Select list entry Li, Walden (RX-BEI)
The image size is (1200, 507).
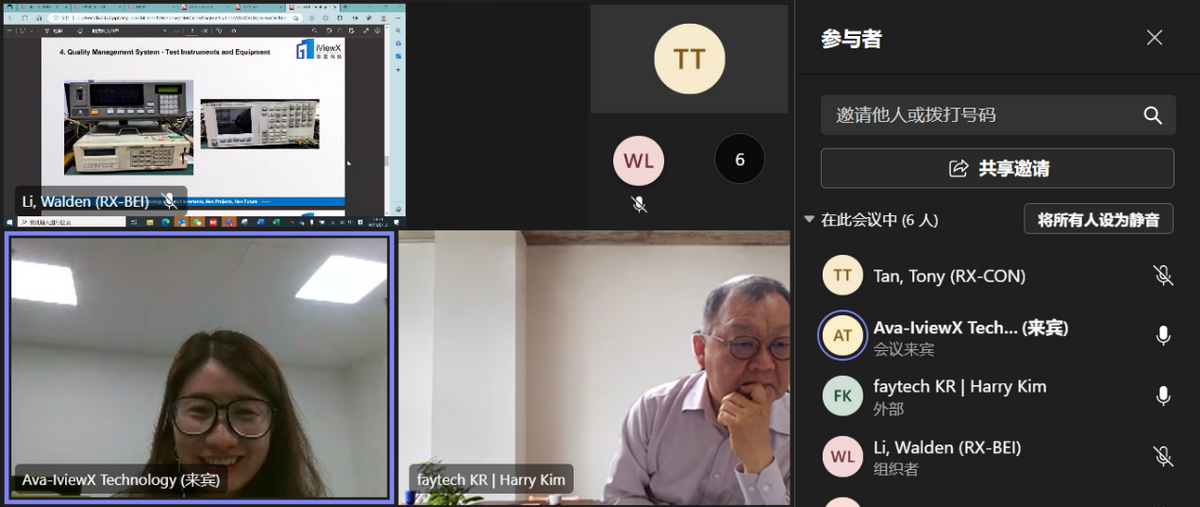(947, 447)
